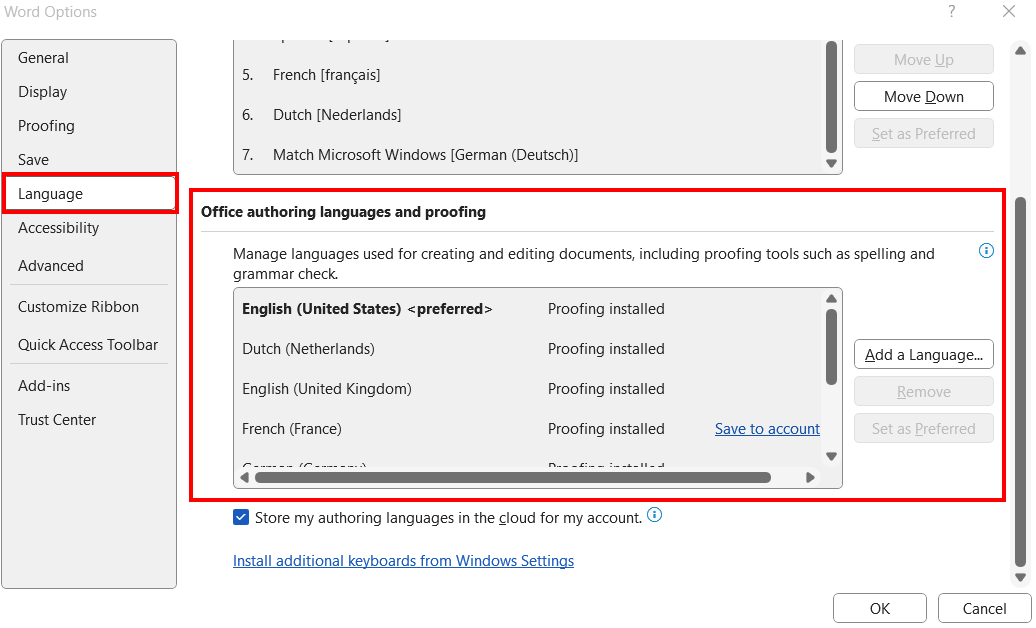
Task: Click the Save to account link
Action: [767, 429]
